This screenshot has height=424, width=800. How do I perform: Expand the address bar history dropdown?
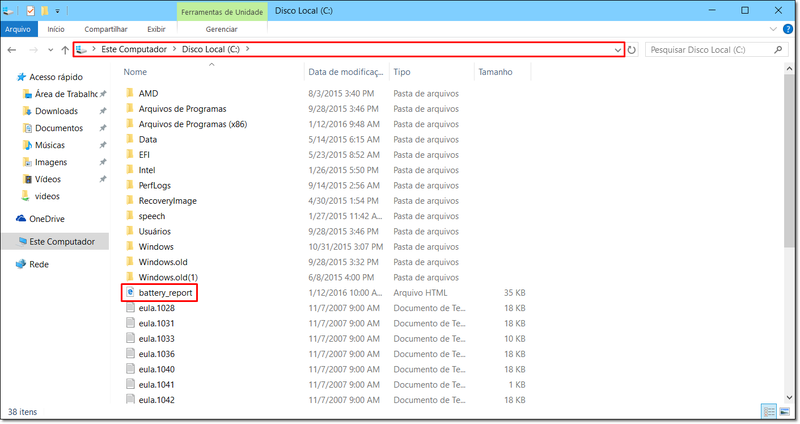(x=618, y=50)
